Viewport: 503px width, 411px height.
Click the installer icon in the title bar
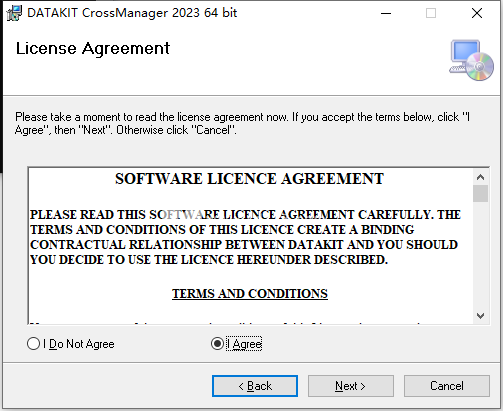[x=14, y=13]
